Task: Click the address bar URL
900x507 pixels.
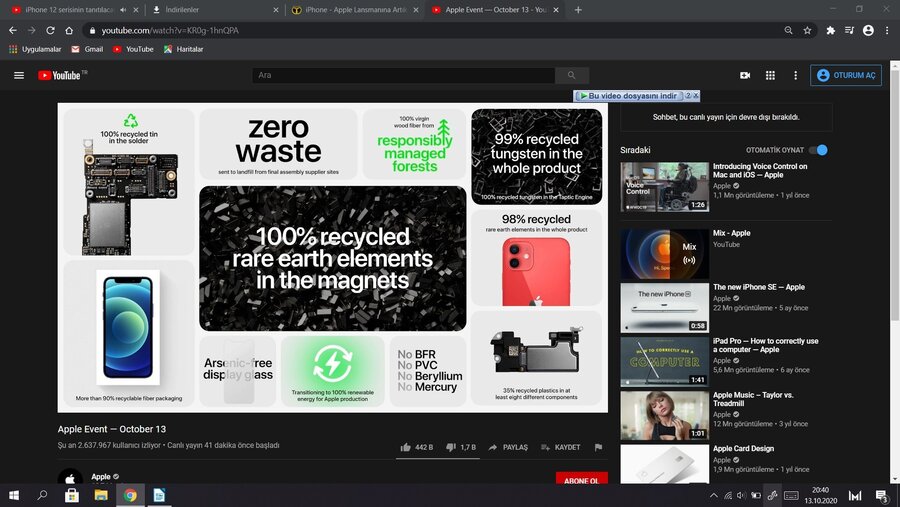Action: (170, 30)
